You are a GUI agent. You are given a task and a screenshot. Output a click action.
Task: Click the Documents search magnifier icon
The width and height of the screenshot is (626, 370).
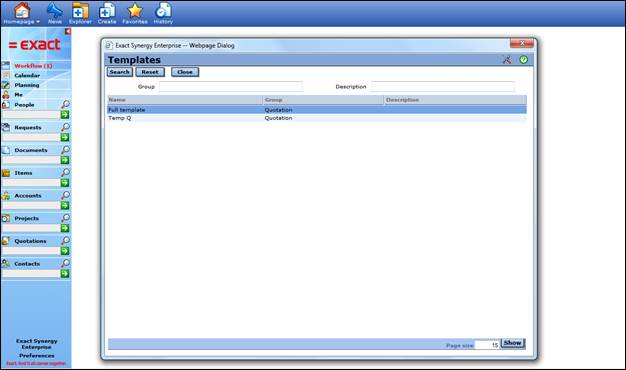(65, 150)
